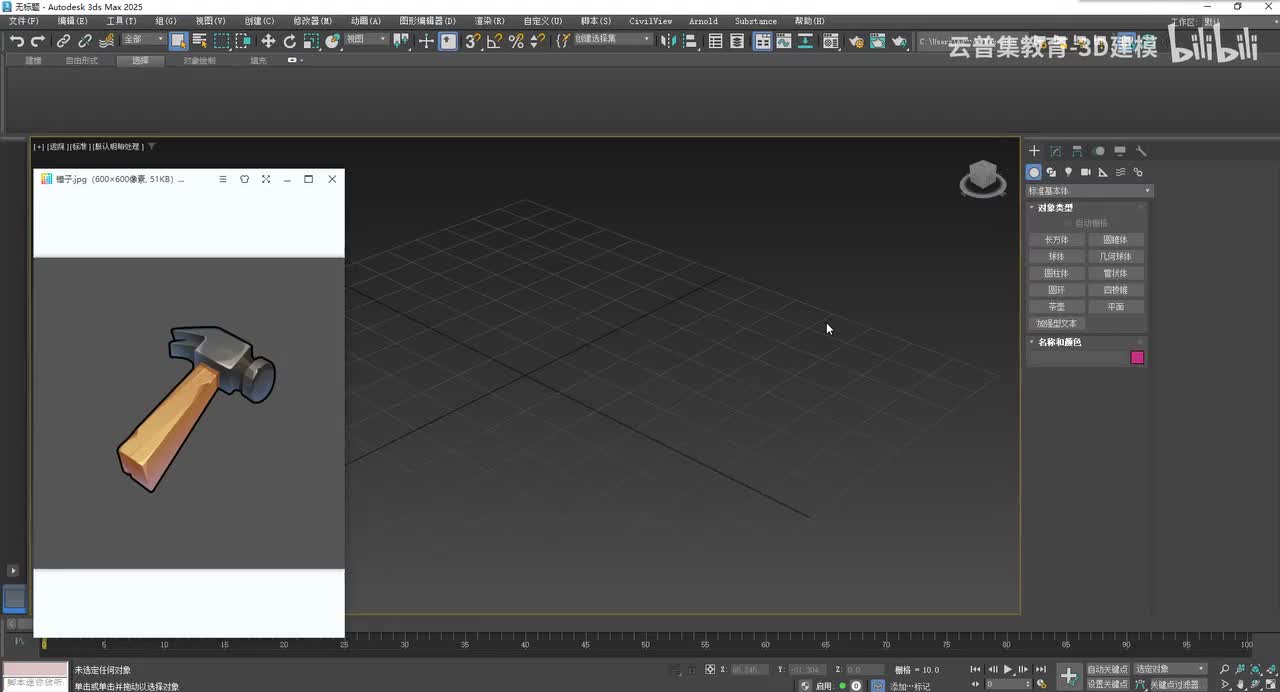The width and height of the screenshot is (1280, 692).
Task: Toggle 自动关键点 auto key mode
Action: 1107,669
